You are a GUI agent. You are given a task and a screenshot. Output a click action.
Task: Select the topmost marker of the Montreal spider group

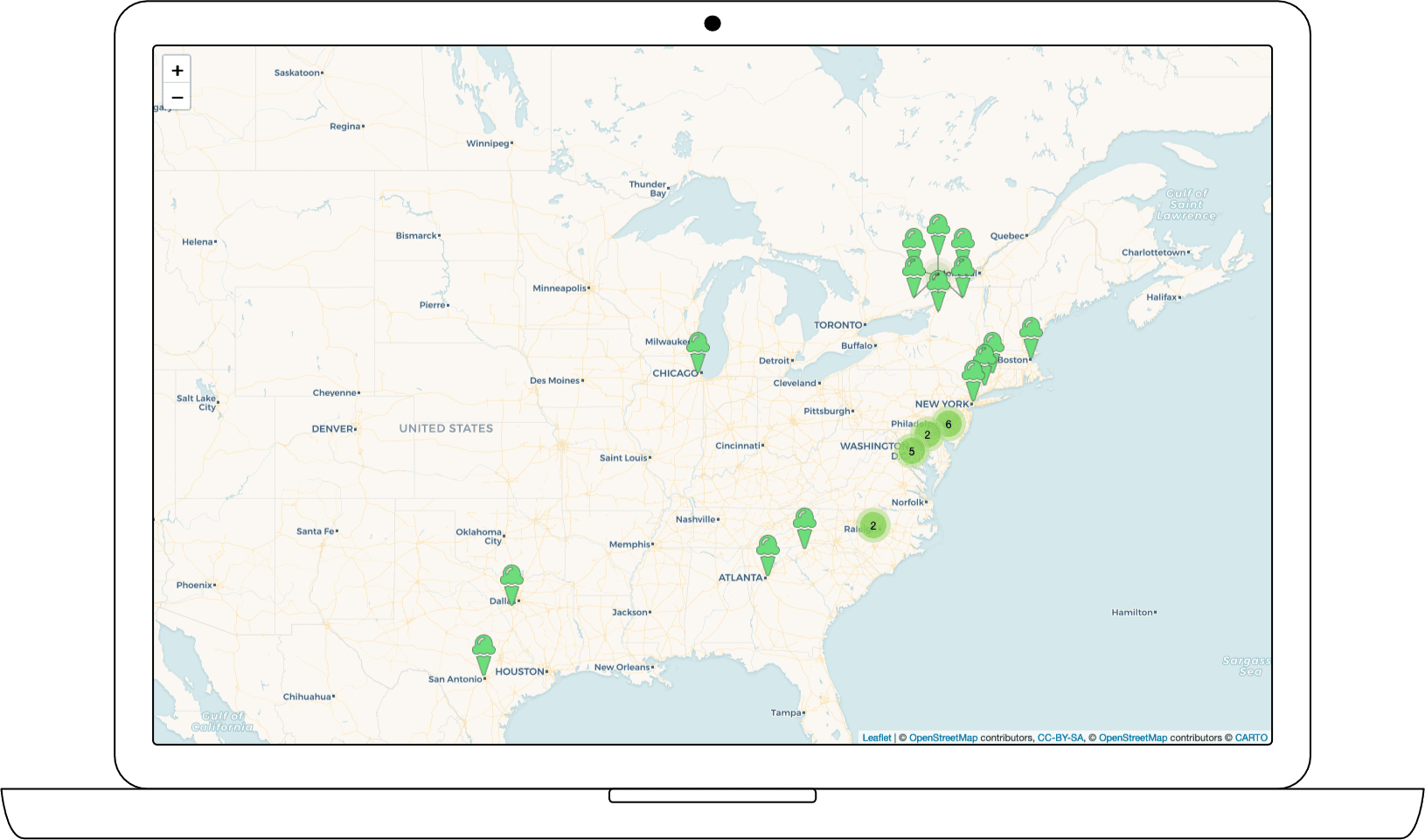[938, 235]
